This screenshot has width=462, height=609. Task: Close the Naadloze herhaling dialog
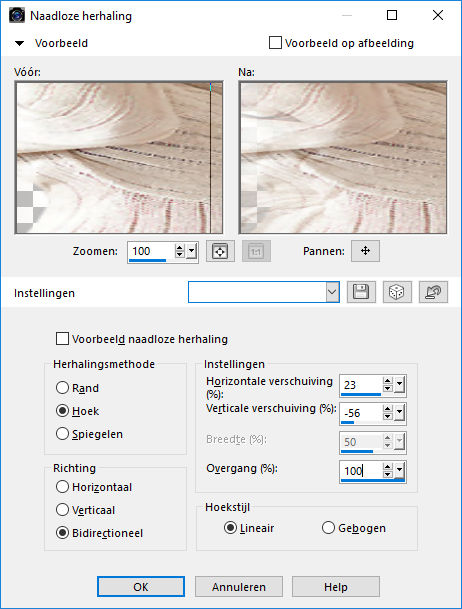(438, 15)
